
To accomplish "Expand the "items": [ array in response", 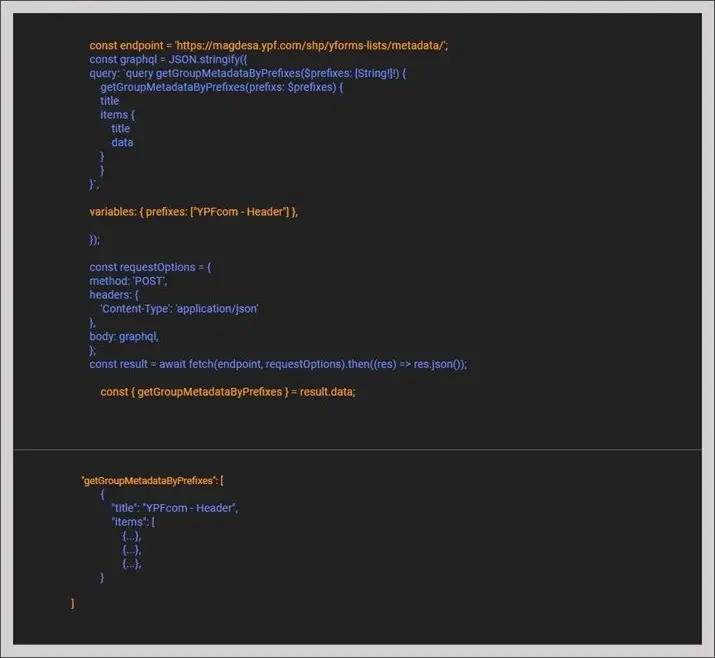I will [133, 522].
